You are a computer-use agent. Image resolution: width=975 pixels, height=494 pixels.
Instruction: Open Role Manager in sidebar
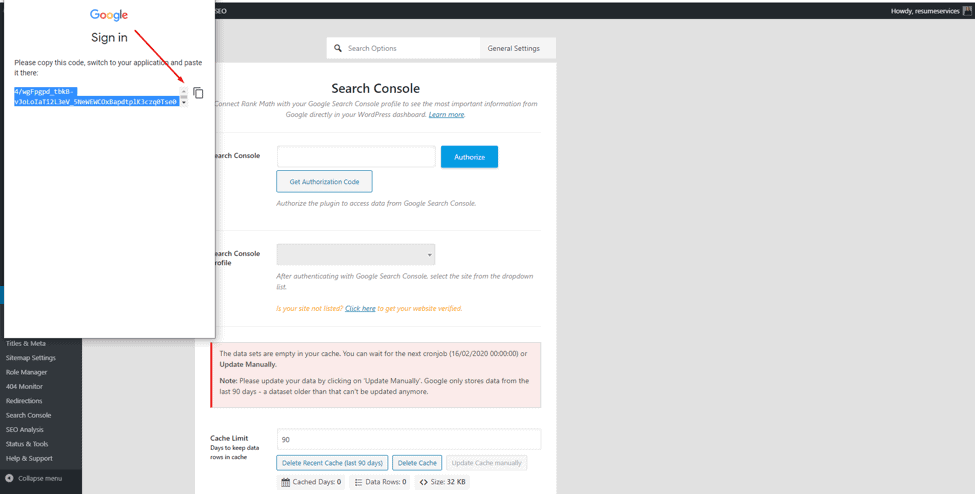tap(26, 372)
